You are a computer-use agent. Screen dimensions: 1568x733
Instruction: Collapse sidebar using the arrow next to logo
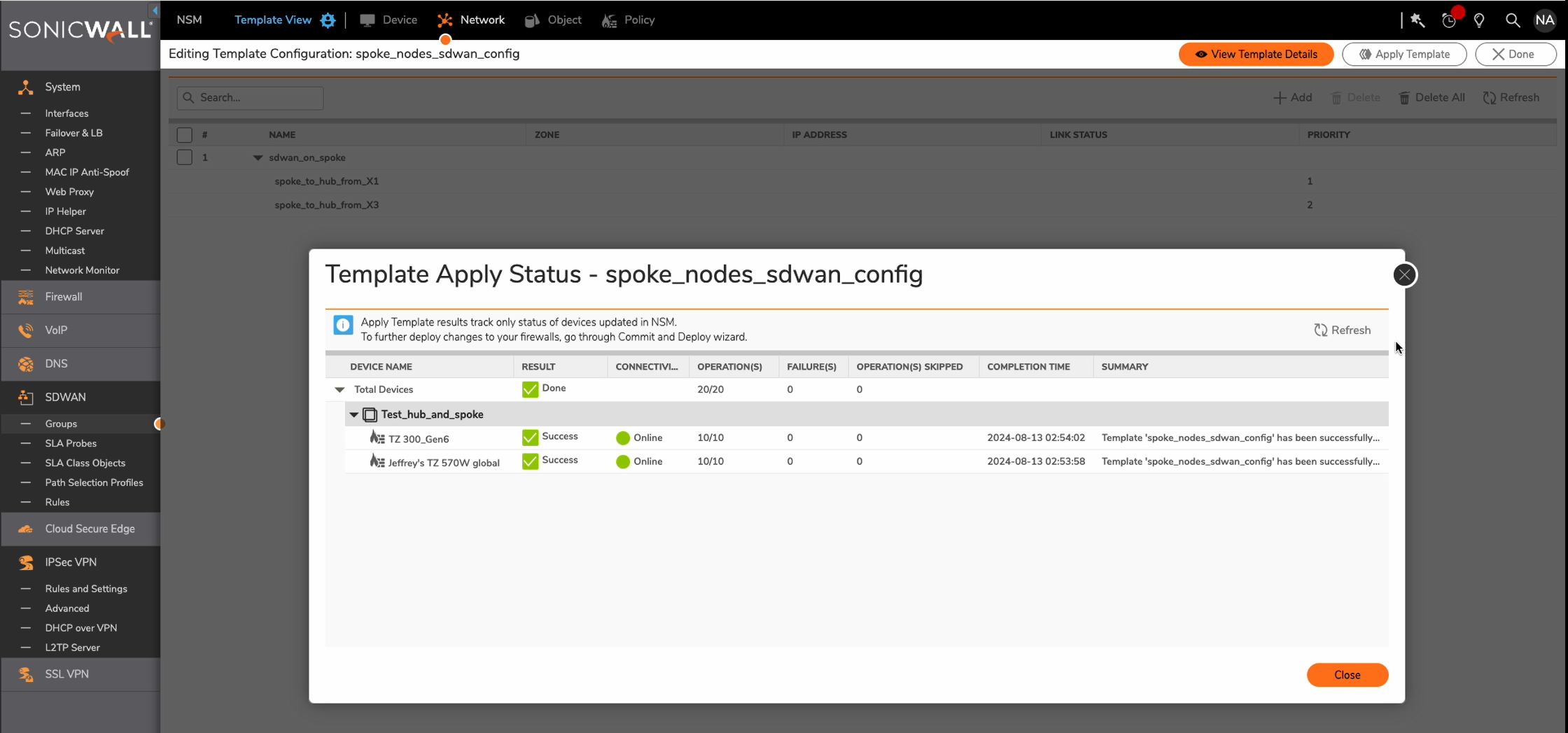coord(155,11)
